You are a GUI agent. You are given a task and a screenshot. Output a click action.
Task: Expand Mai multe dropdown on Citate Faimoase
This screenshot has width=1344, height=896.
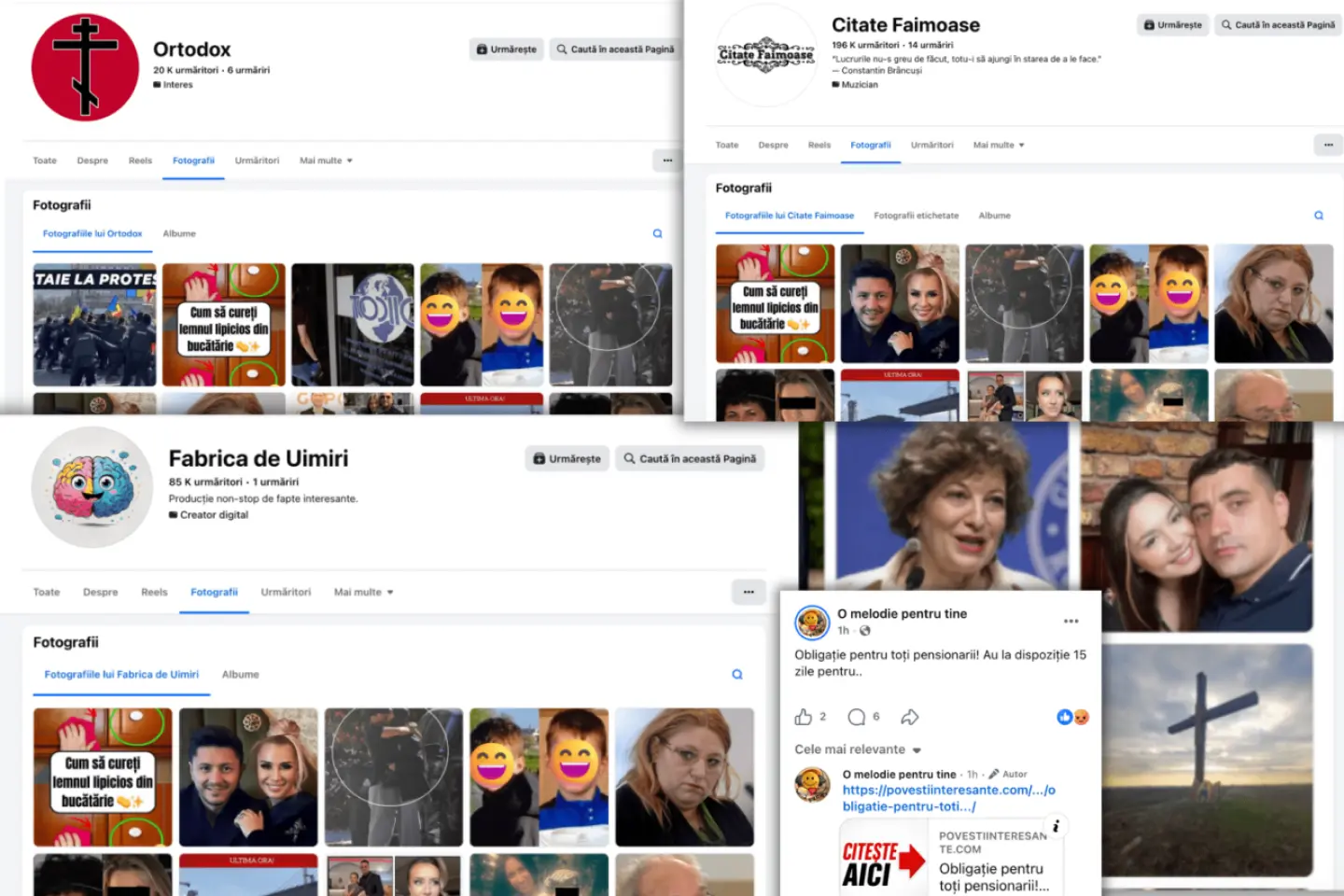coord(999,145)
